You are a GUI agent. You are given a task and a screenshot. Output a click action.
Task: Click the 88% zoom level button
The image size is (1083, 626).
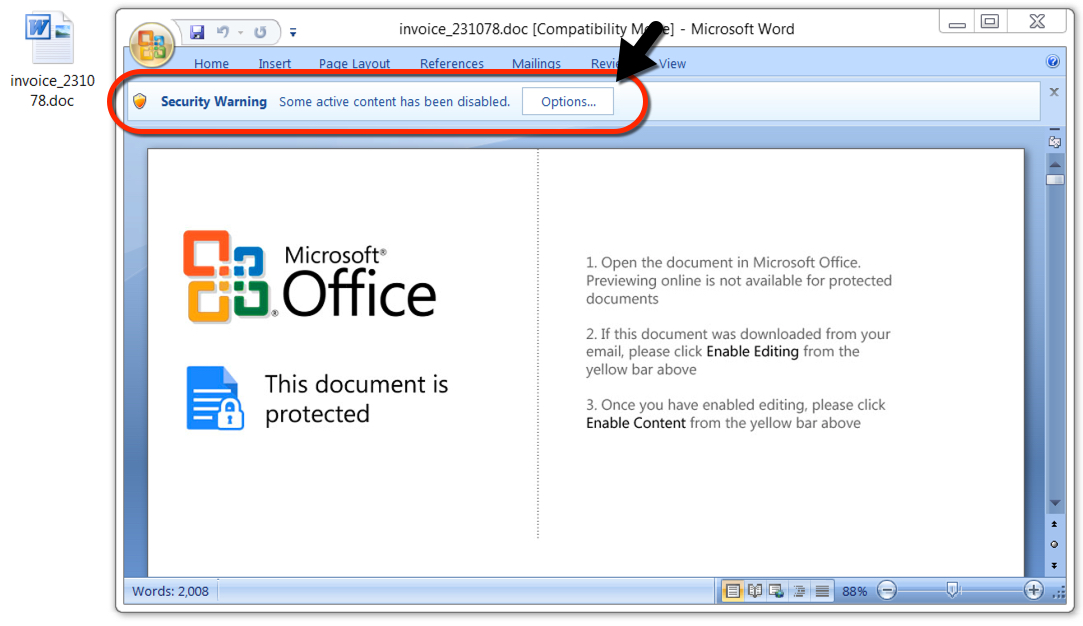pyautogui.click(x=854, y=591)
